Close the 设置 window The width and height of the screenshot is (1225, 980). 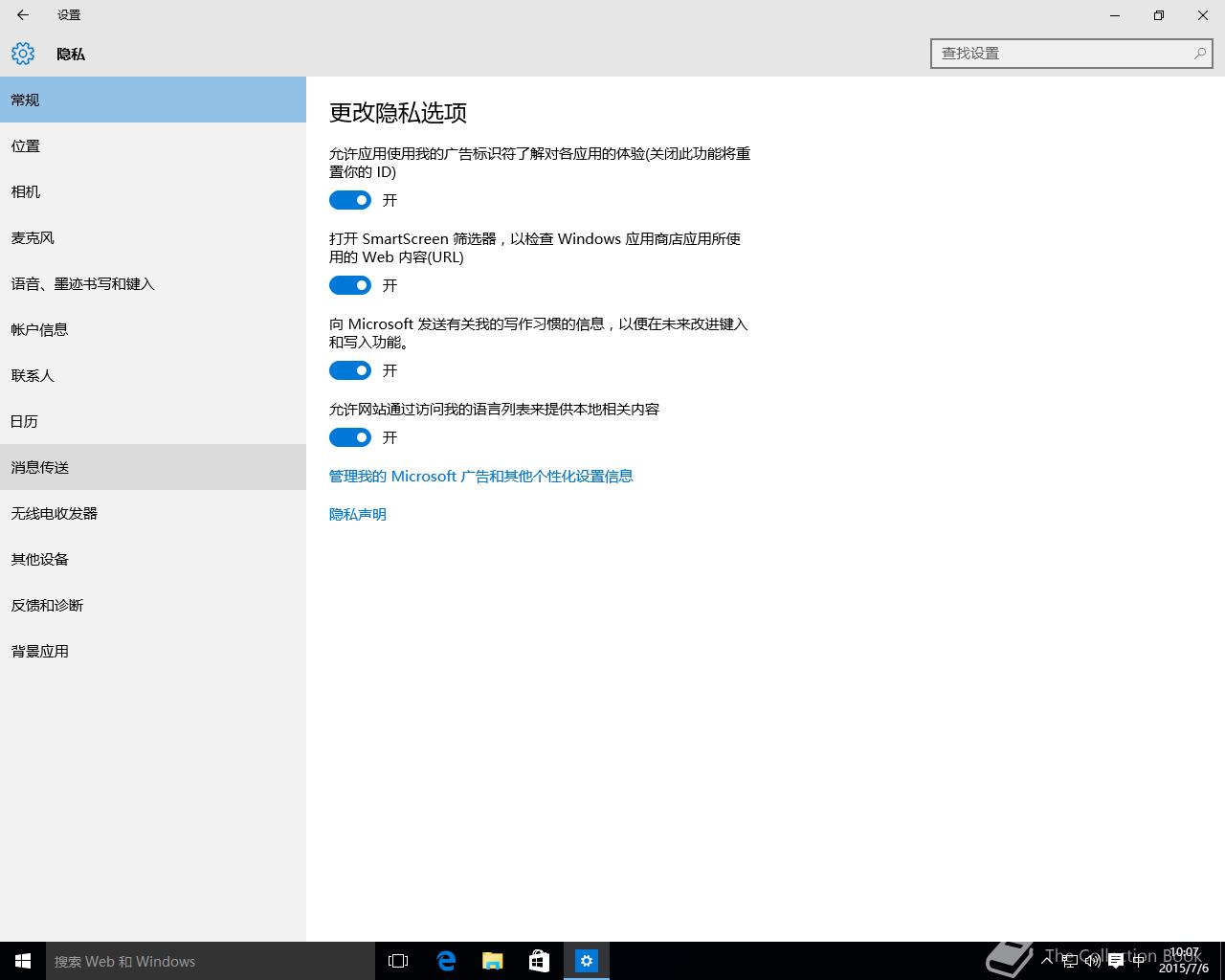click(x=1203, y=15)
